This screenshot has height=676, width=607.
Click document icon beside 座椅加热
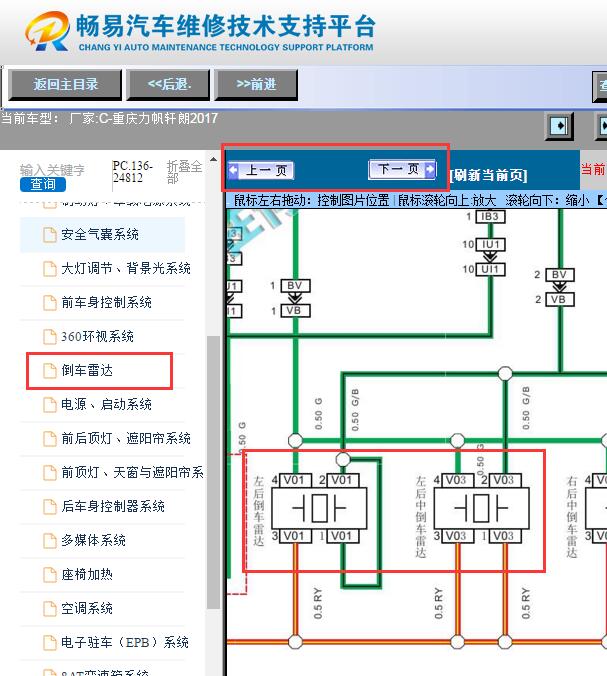(x=50, y=575)
